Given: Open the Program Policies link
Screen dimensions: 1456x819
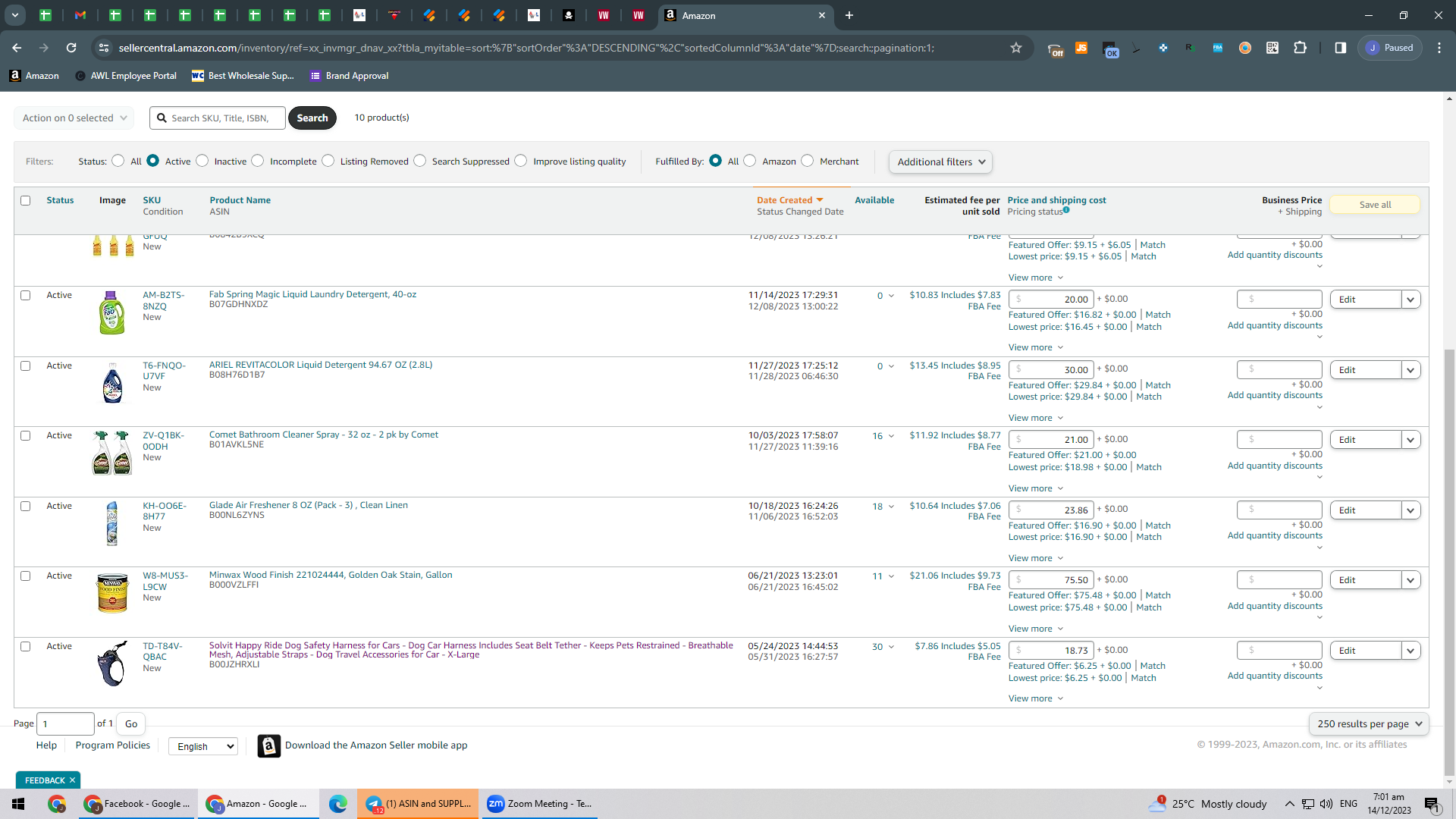Looking at the screenshot, I should pyautogui.click(x=113, y=745).
